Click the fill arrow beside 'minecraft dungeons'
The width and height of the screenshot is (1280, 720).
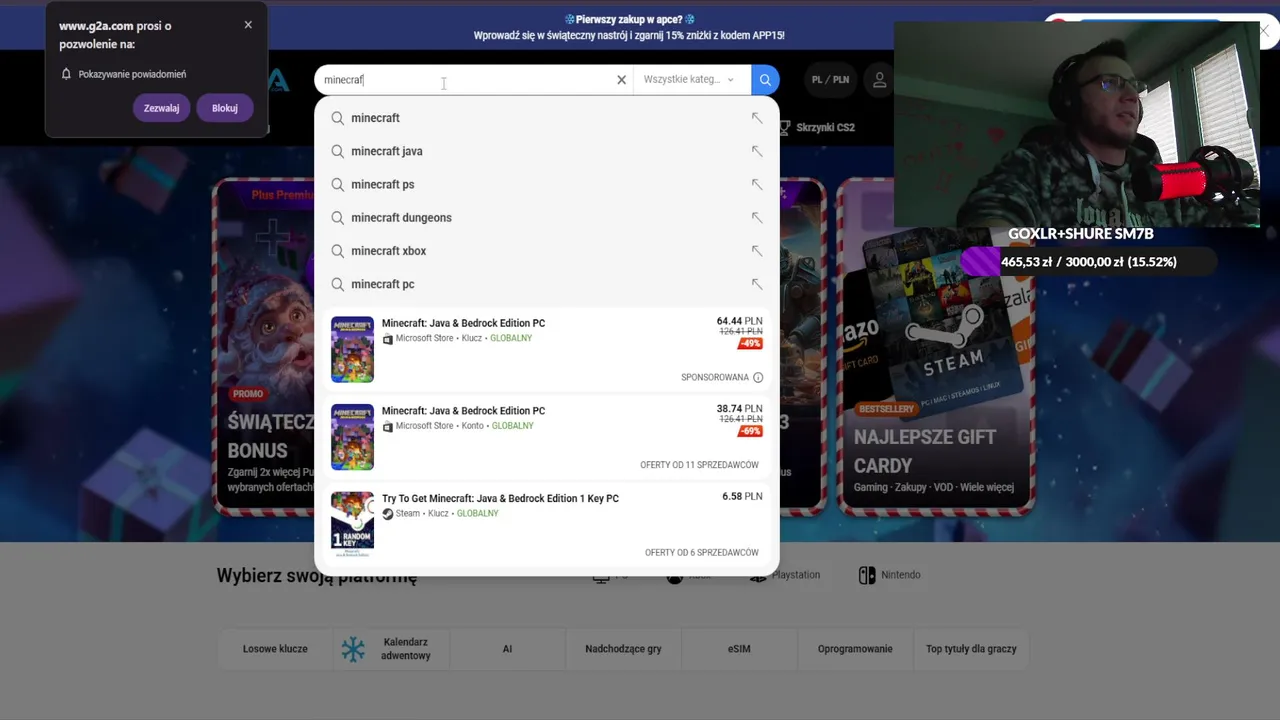756,217
